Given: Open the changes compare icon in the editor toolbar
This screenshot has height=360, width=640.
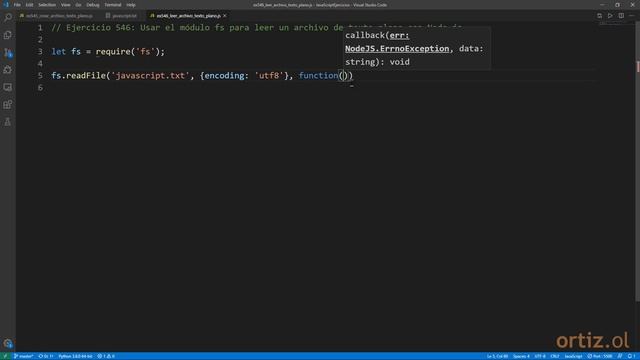Looking at the screenshot, I should 599,16.
